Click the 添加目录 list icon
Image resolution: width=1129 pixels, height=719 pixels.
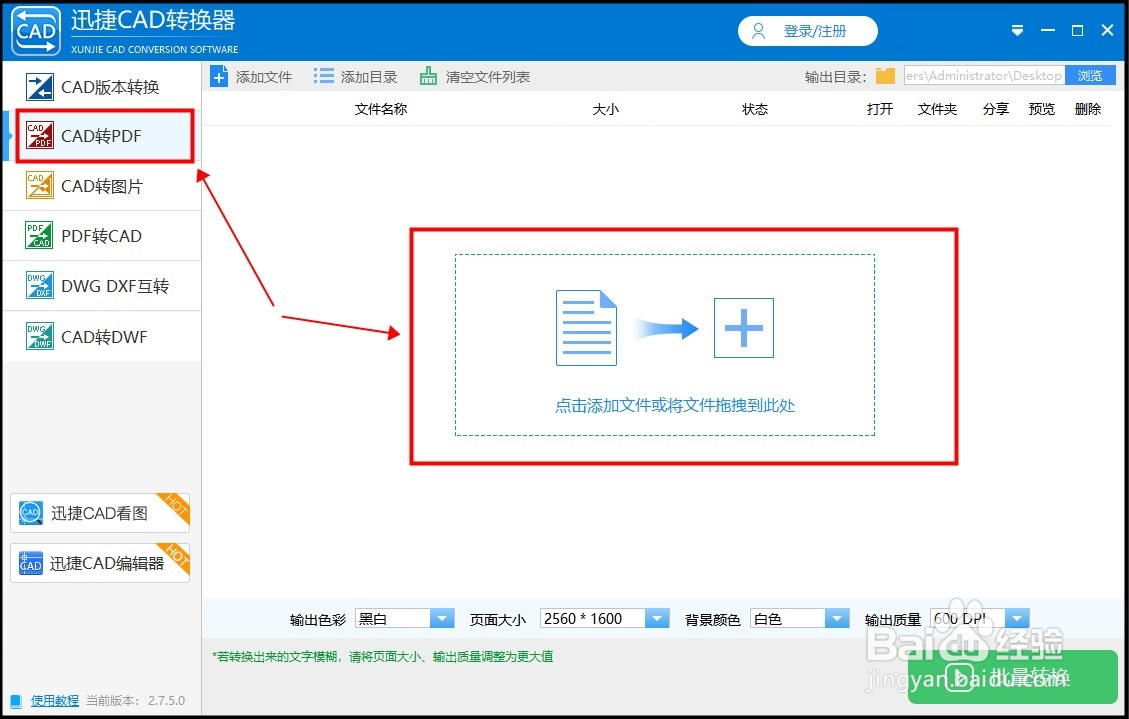(324, 76)
